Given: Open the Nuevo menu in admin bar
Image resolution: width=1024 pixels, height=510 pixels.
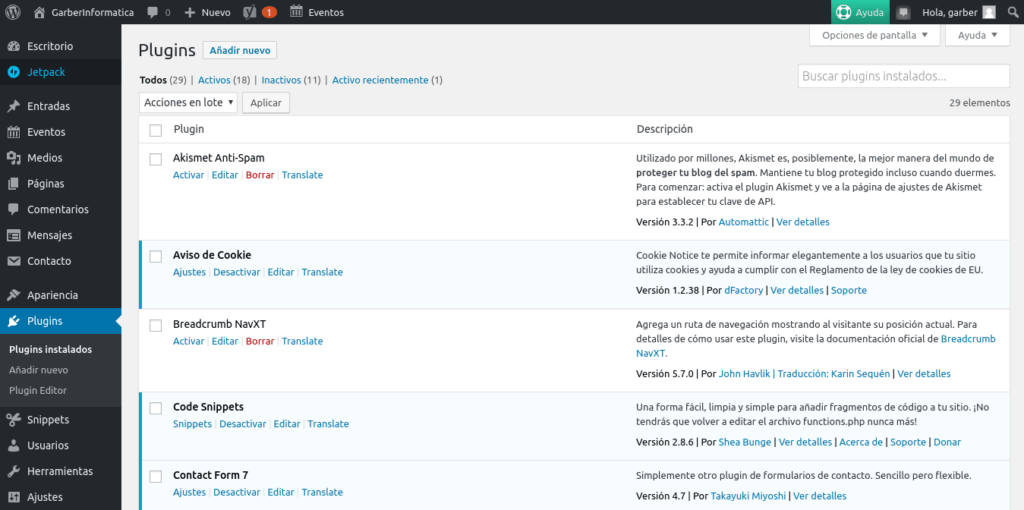Looking at the screenshot, I should click(x=208, y=12).
